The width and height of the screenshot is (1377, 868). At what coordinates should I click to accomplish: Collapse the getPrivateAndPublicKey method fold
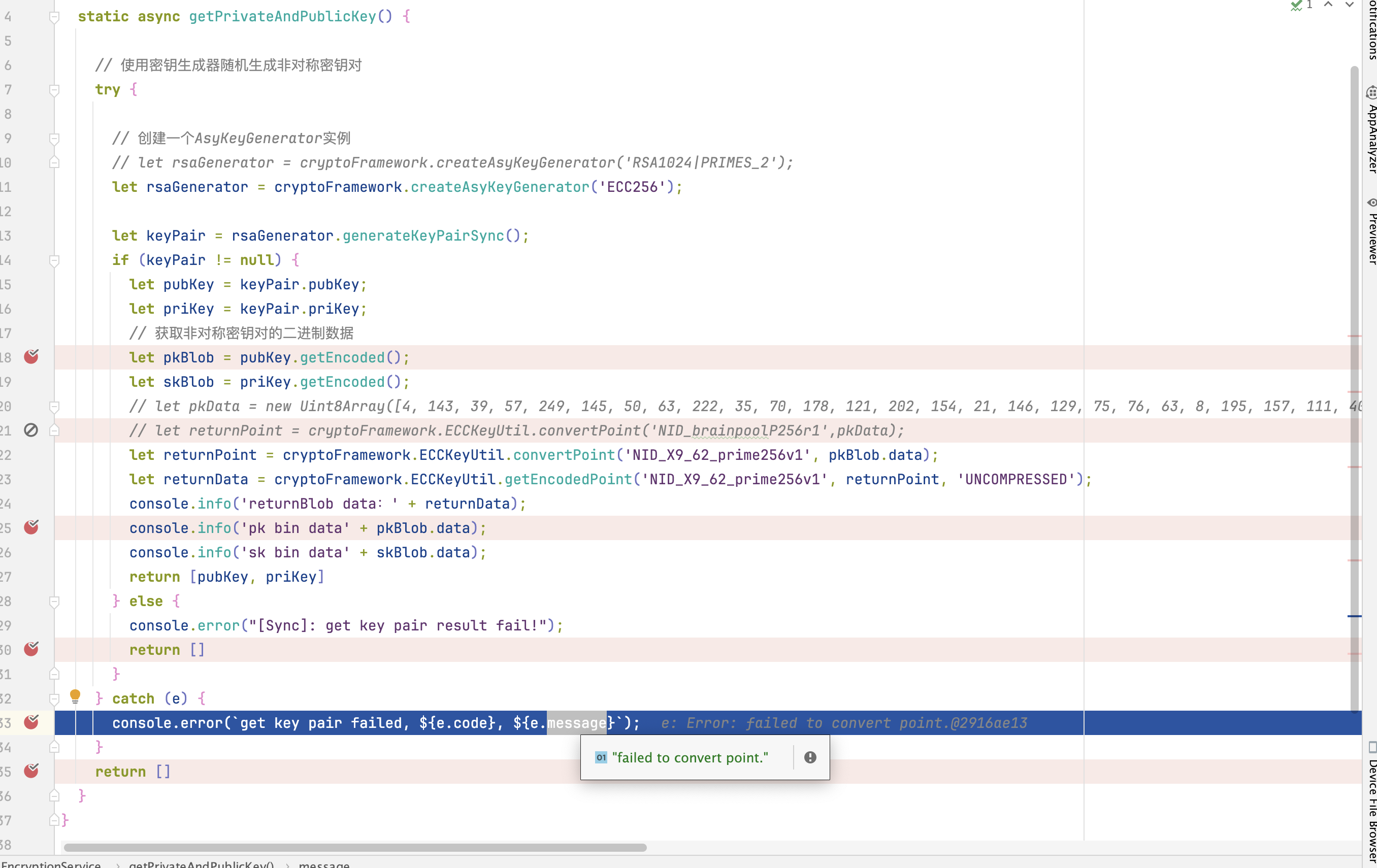pyautogui.click(x=54, y=17)
